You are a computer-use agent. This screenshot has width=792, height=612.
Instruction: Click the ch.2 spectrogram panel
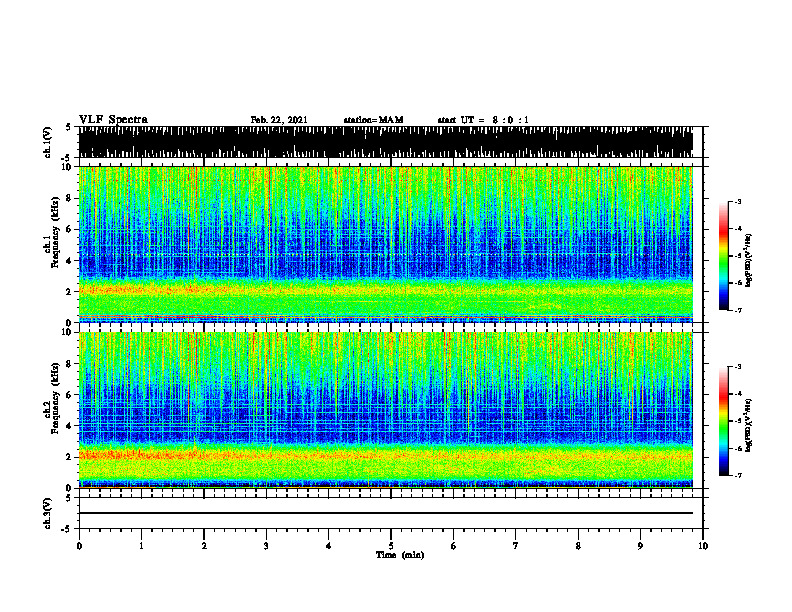click(386, 410)
